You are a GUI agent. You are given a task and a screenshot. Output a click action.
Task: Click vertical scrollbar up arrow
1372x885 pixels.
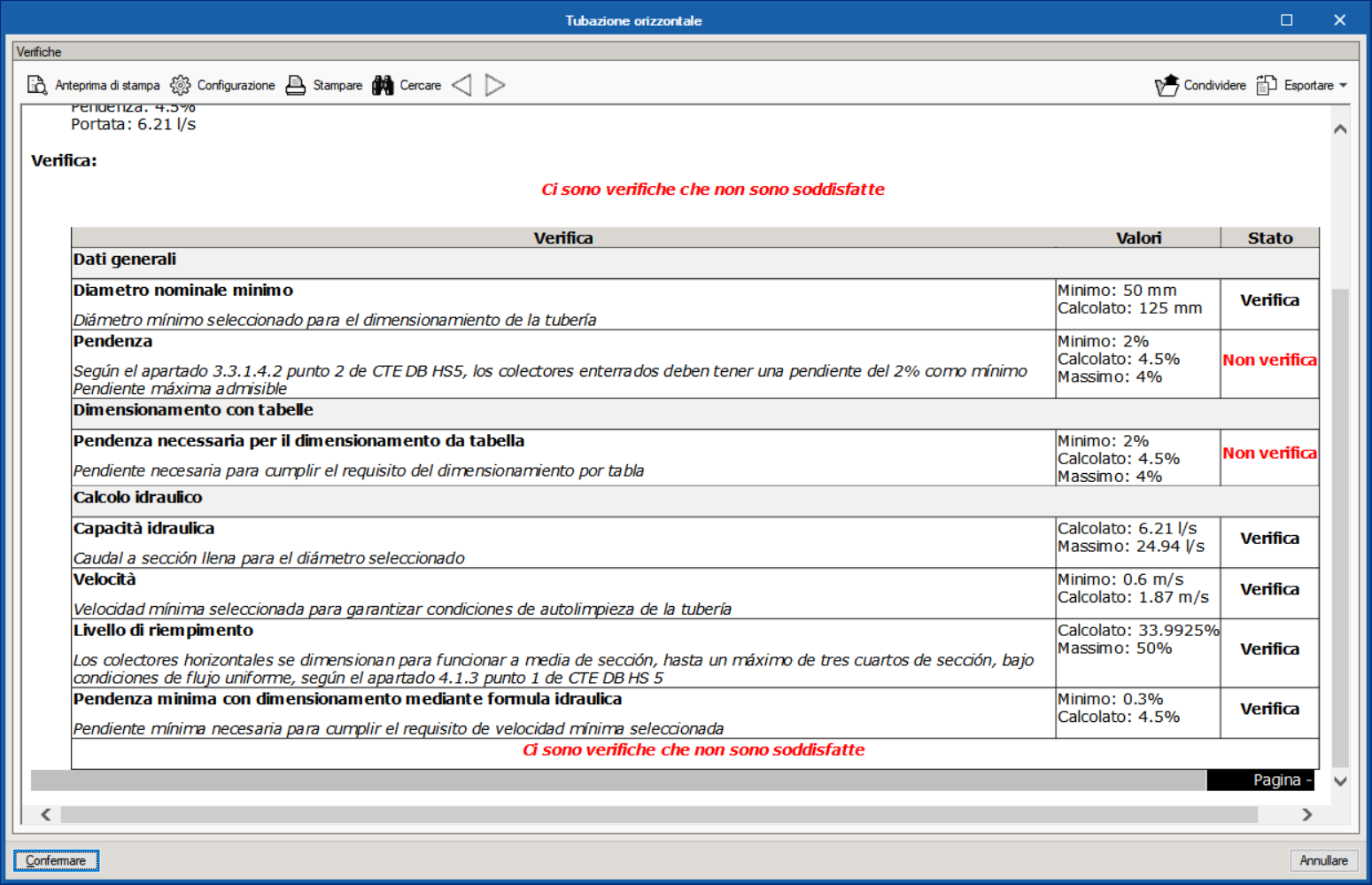[x=1340, y=129]
